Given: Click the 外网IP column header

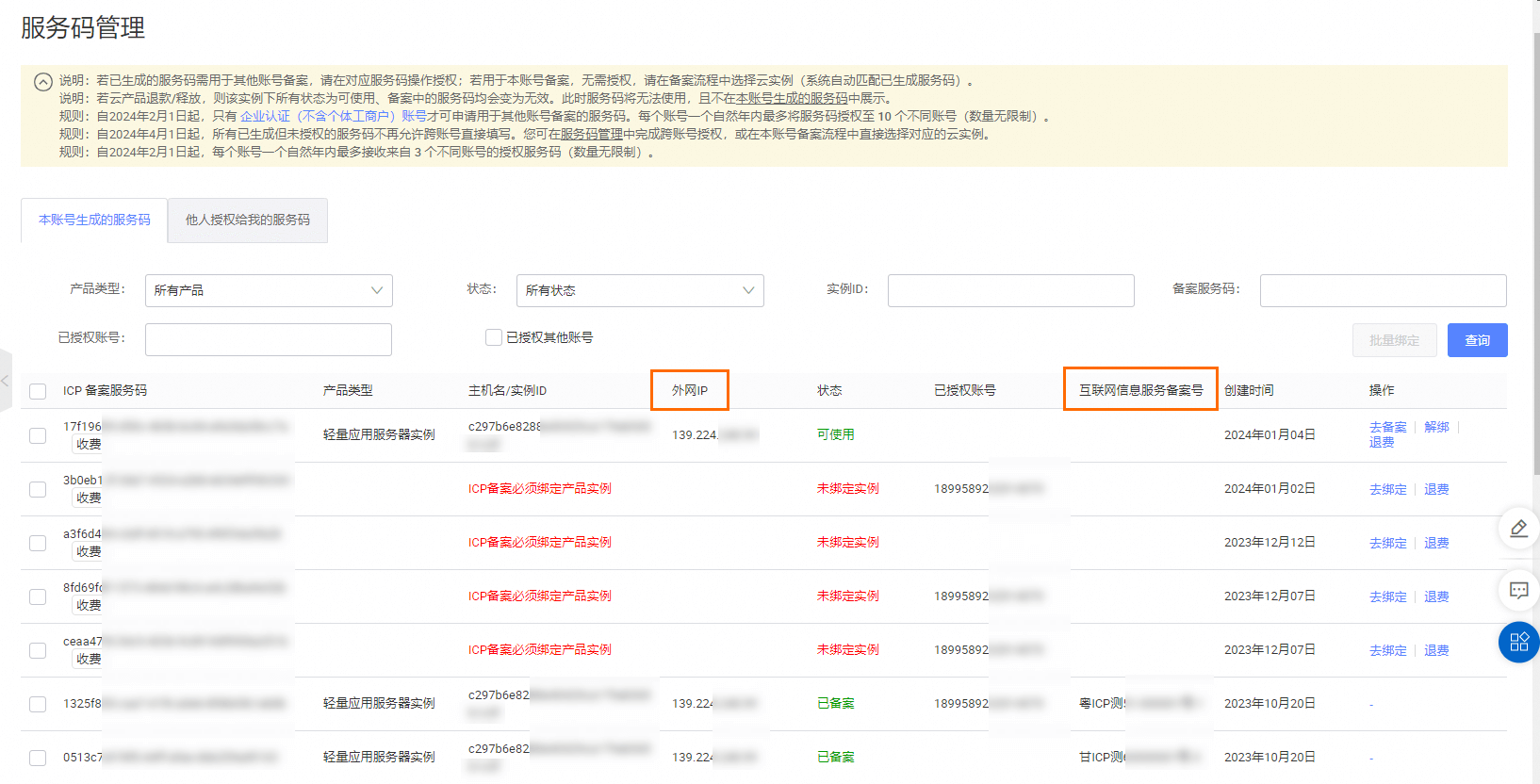Looking at the screenshot, I should click(x=689, y=390).
